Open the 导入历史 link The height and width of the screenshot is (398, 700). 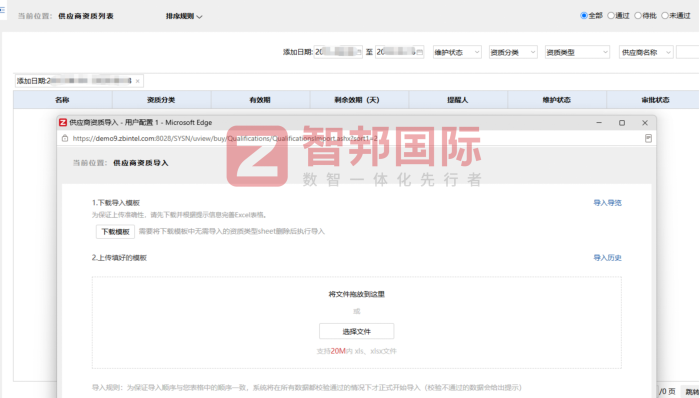[607, 257]
